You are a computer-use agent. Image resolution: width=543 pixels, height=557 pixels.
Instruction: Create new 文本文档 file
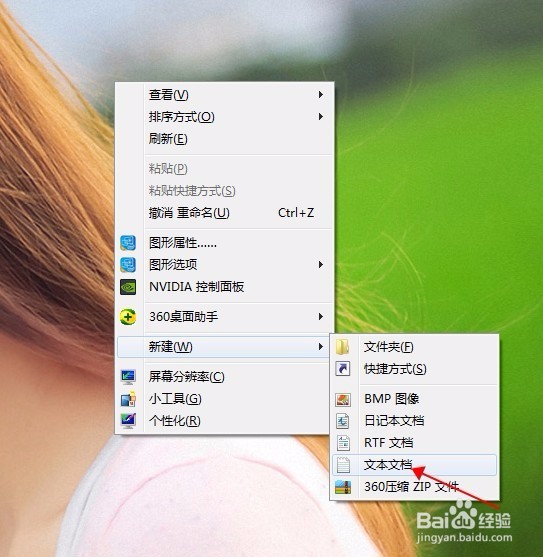click(x=414, y=465)
